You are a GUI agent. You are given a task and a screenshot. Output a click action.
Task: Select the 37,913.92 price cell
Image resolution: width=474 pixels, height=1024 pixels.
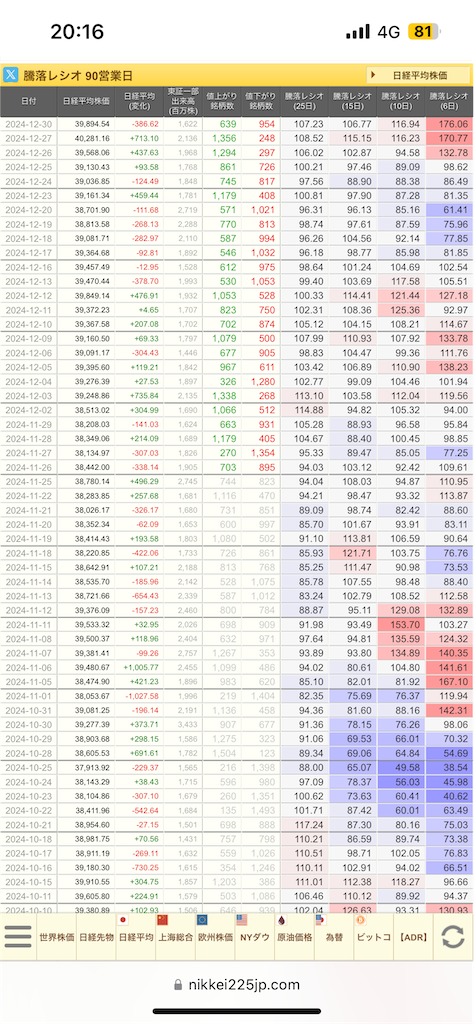tap(86, 769)
